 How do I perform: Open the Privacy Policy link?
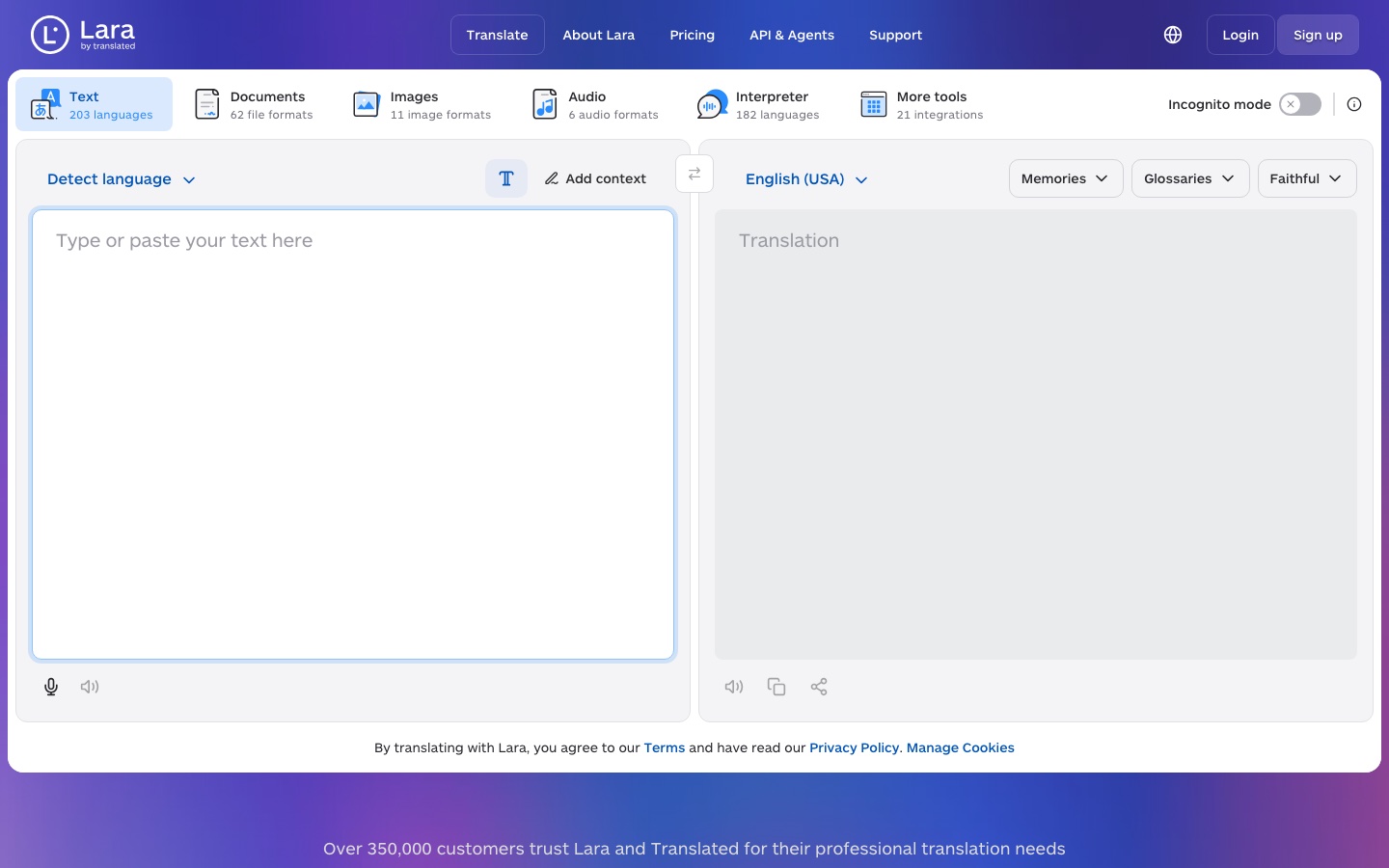855,747
